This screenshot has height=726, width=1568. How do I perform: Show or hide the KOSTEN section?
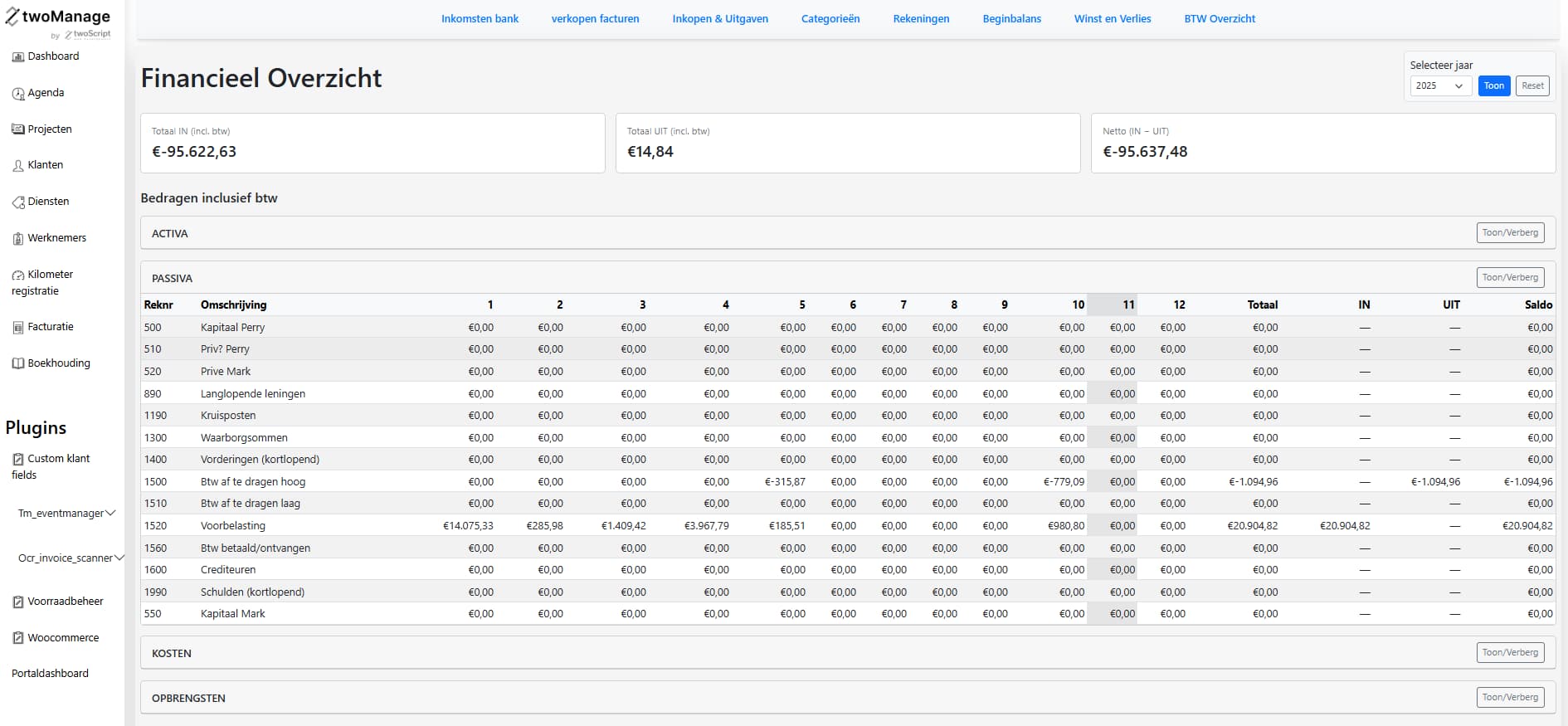[x=1510, y=653]
